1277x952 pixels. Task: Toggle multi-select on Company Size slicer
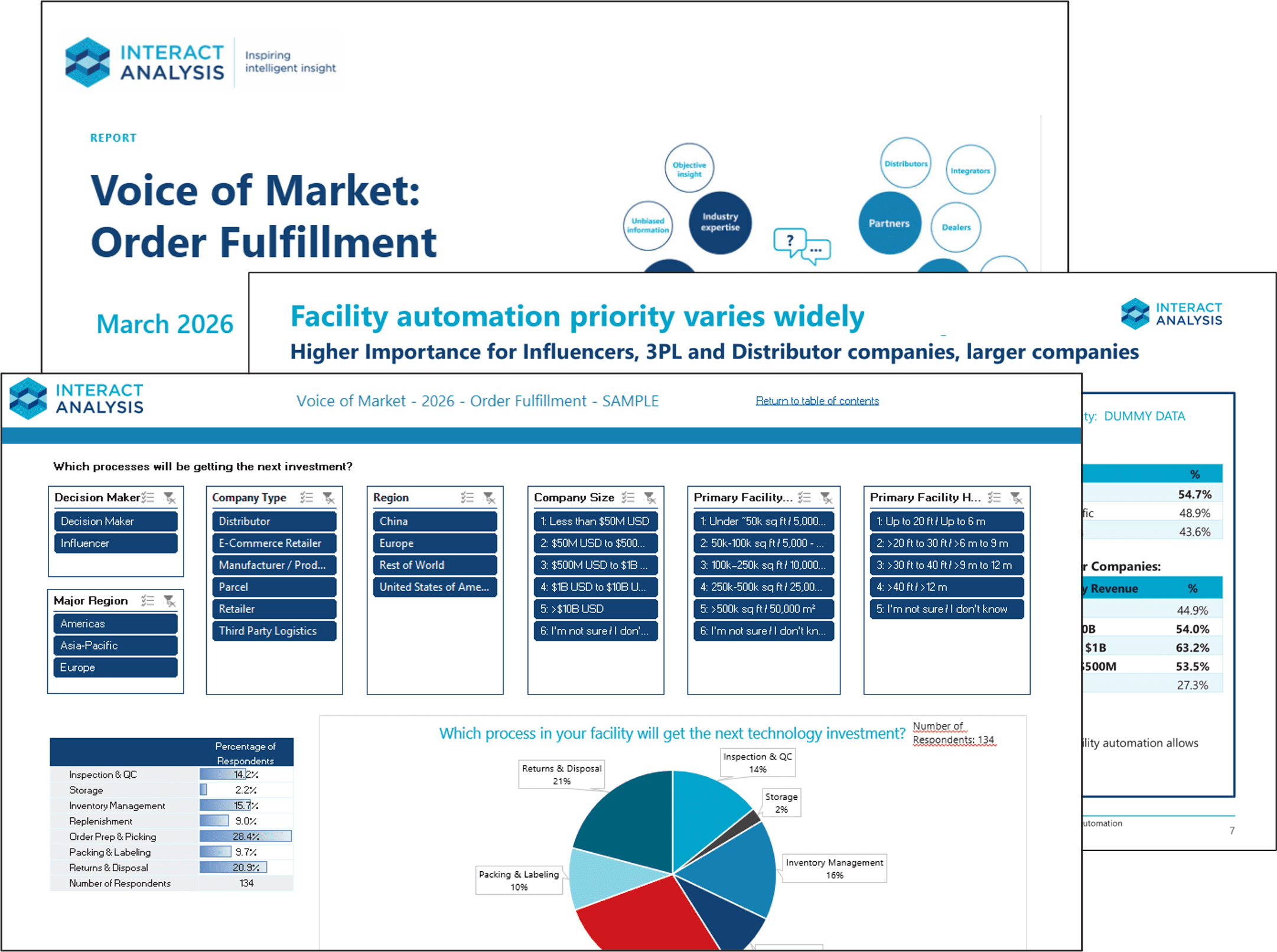[628, 498]
